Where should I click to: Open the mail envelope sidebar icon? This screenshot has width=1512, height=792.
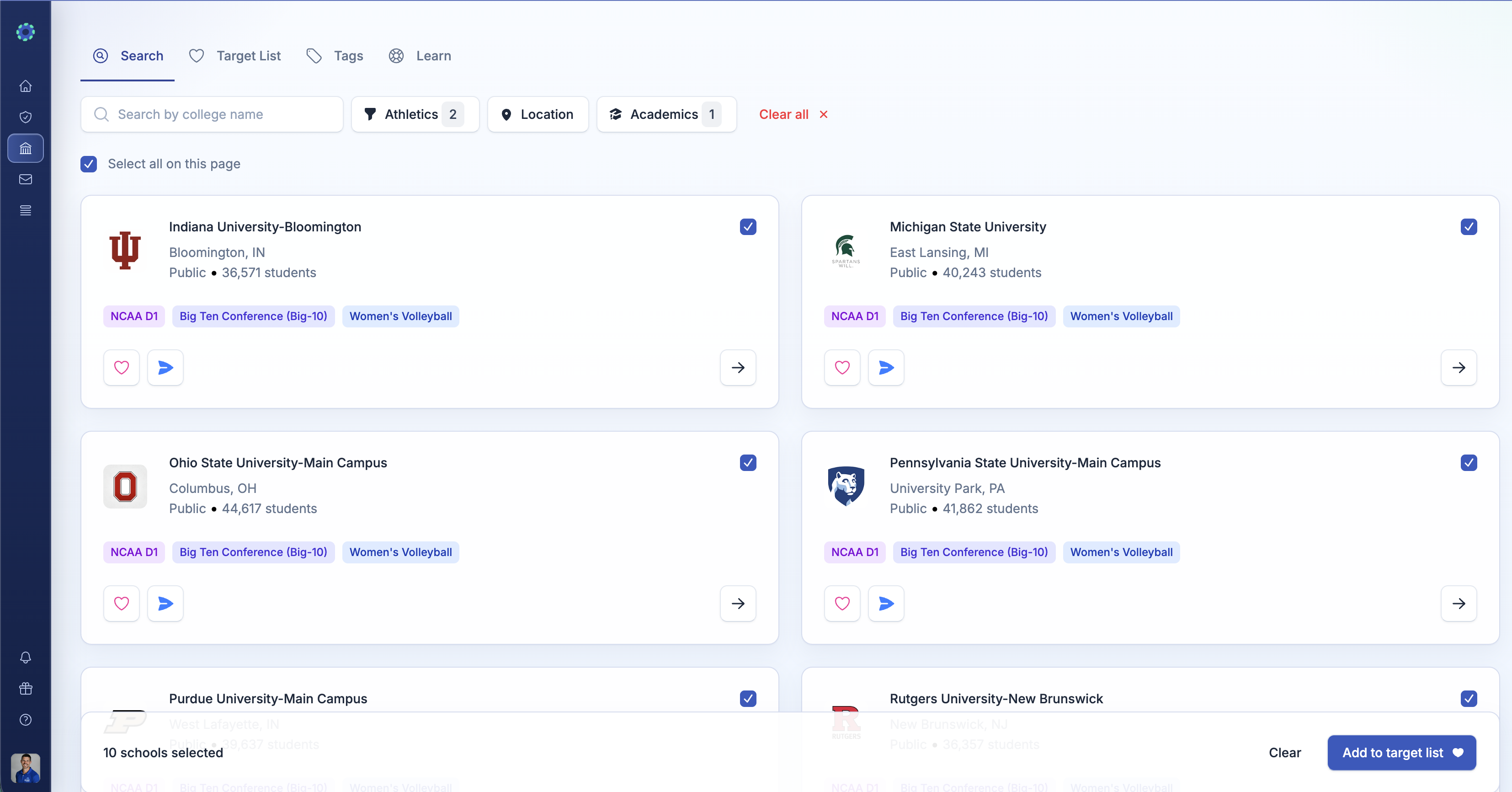click(x=25, y=180)
